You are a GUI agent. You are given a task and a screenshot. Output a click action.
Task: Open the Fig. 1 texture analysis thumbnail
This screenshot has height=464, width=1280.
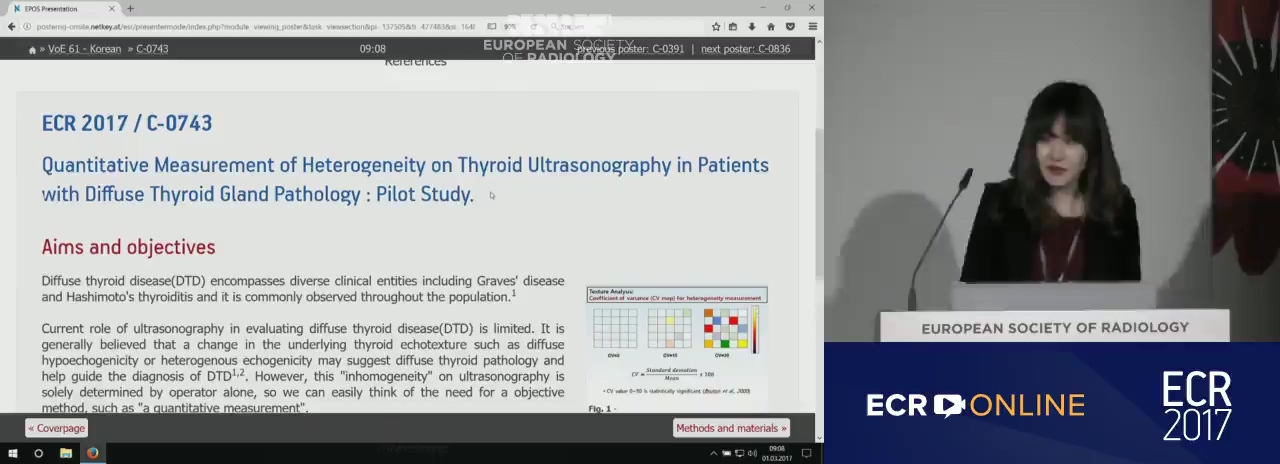pos(677,342)
